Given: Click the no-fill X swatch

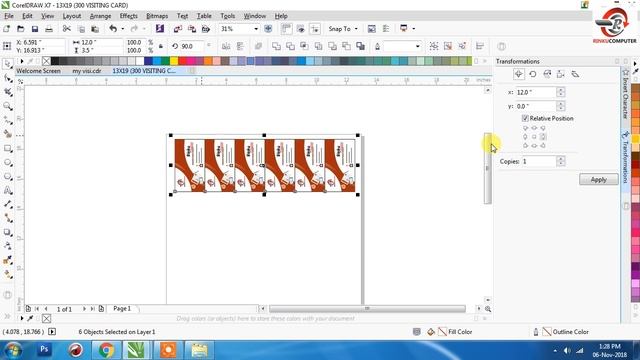Looking at the screenshot, I should (46, 61).
